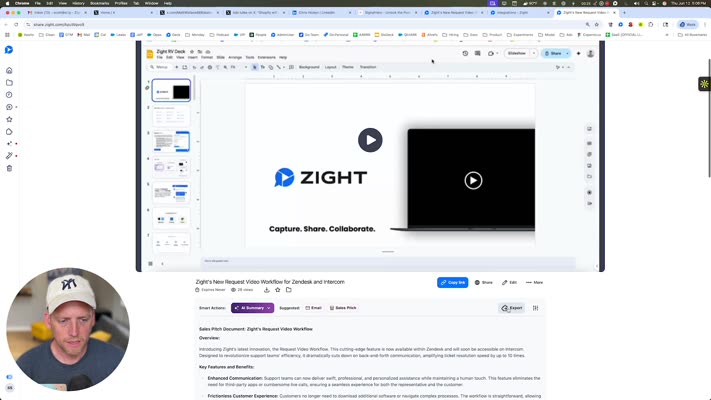Click the move-to-folder icon under title
The image size is (711, 400).
pos(288,290)
